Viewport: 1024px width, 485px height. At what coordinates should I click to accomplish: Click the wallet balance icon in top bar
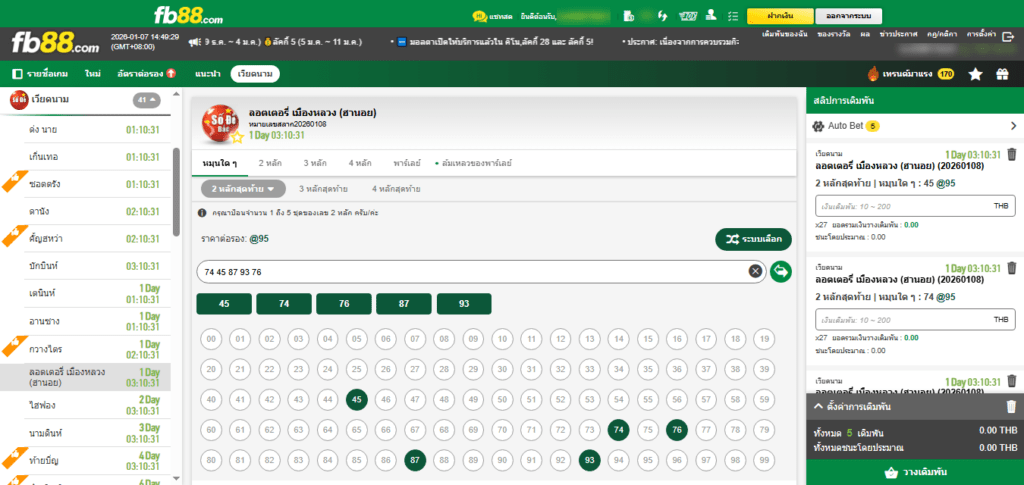coord(628,15)
